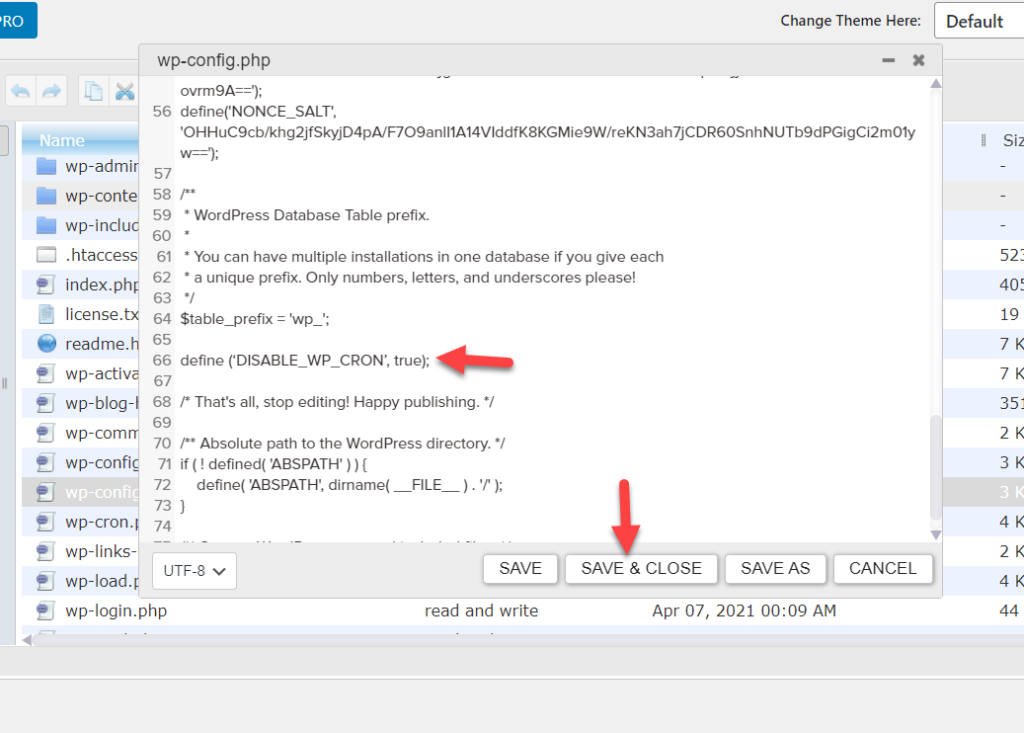Click the wp-config.php dialog title
Image resolution: width=1024 pixels, height=733 pixels.
tap(214, 60)
